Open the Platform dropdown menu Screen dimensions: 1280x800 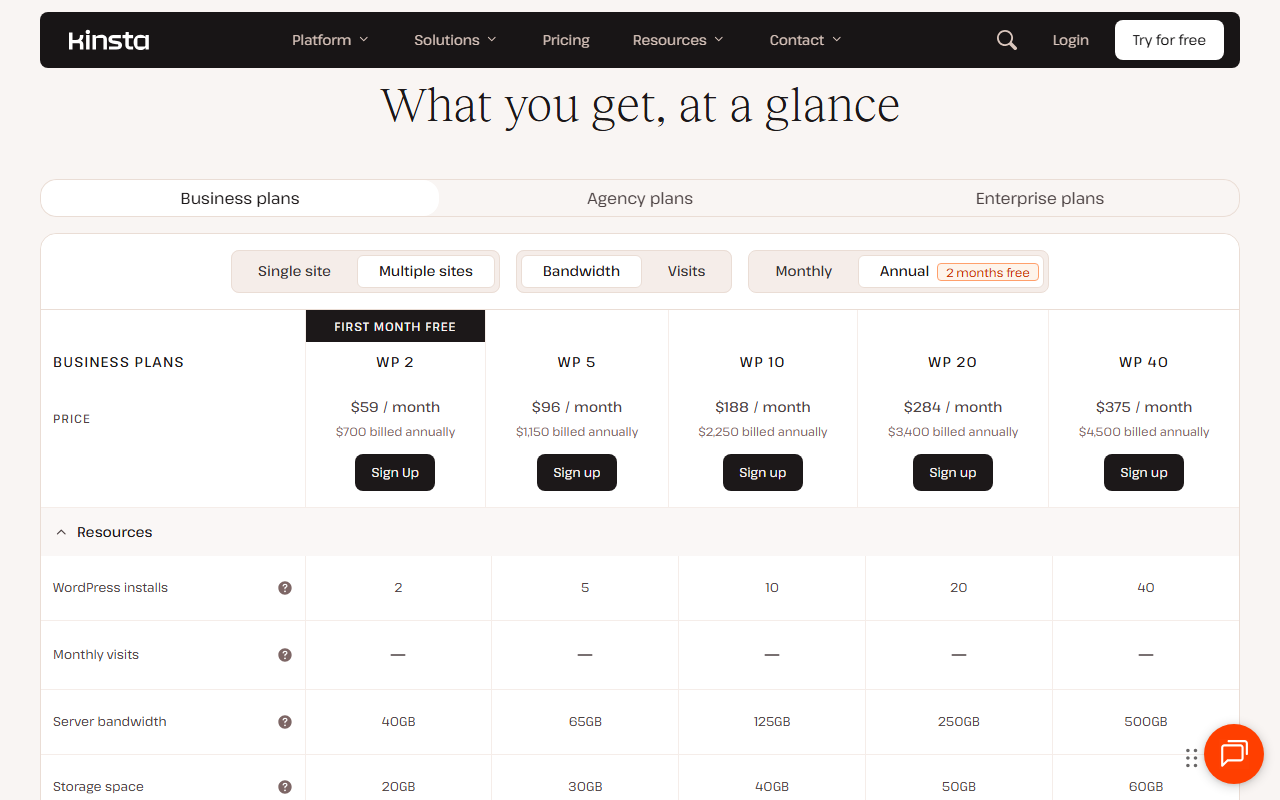point(330,40)
